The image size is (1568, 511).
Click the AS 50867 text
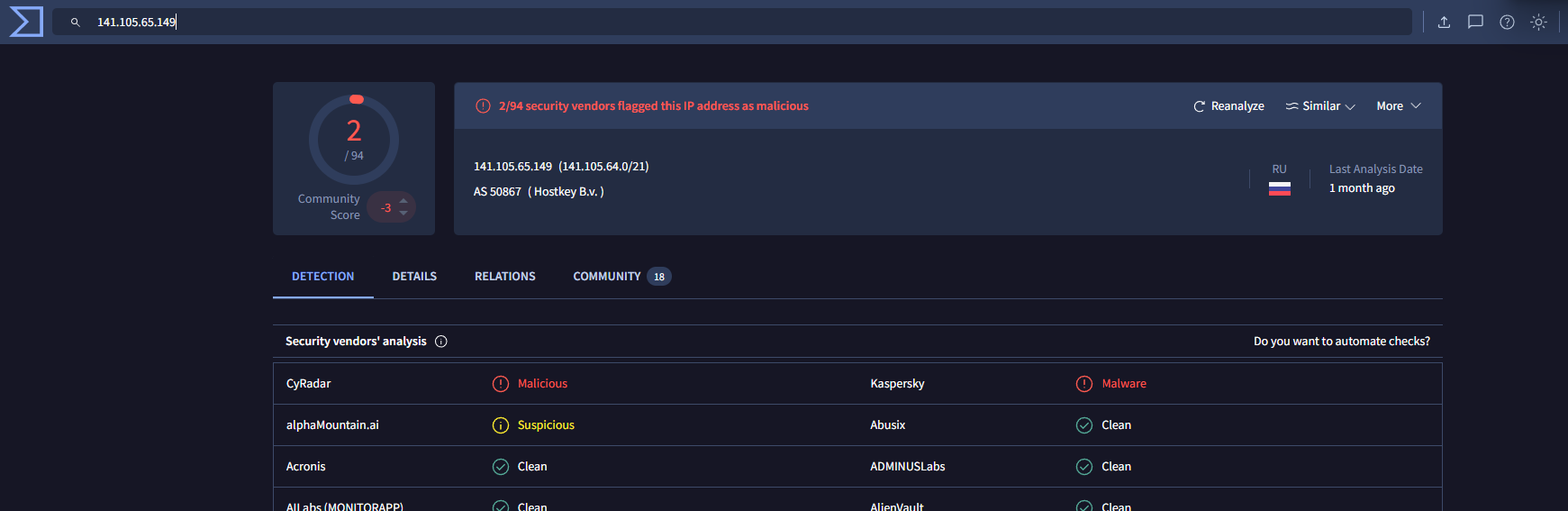[x=497, y=192]
